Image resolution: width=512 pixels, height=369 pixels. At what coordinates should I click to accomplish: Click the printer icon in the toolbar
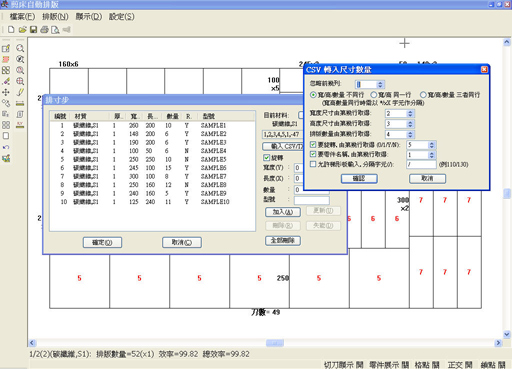click(x=44, y=30)
